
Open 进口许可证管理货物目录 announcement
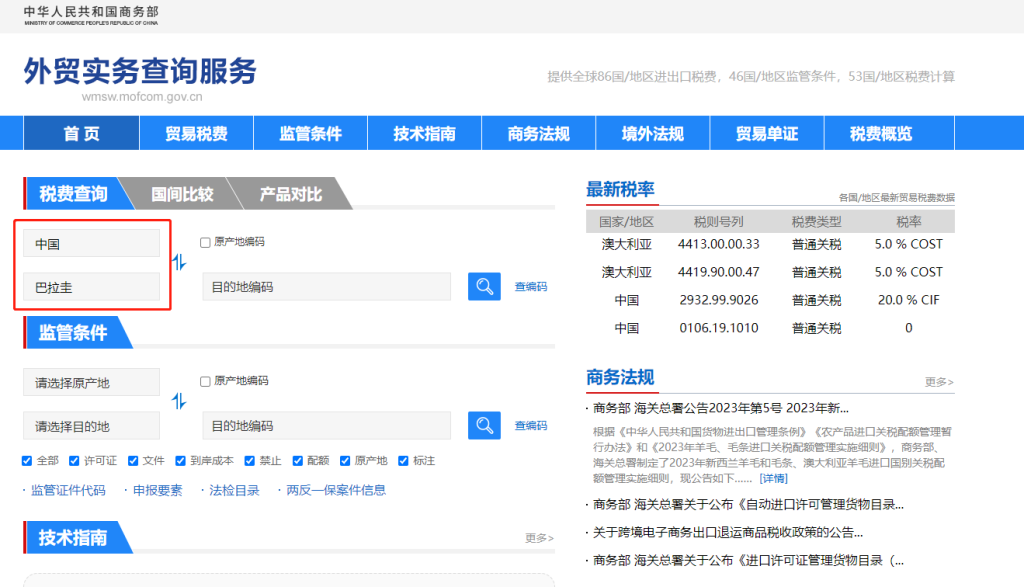(748, 561)
